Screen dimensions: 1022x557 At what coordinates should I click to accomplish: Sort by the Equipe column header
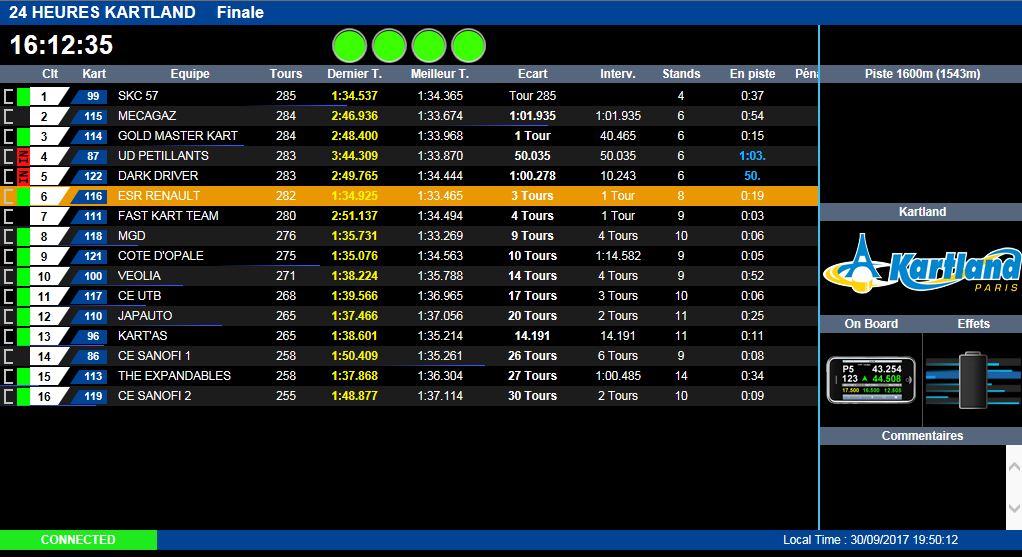pos(190,74)
